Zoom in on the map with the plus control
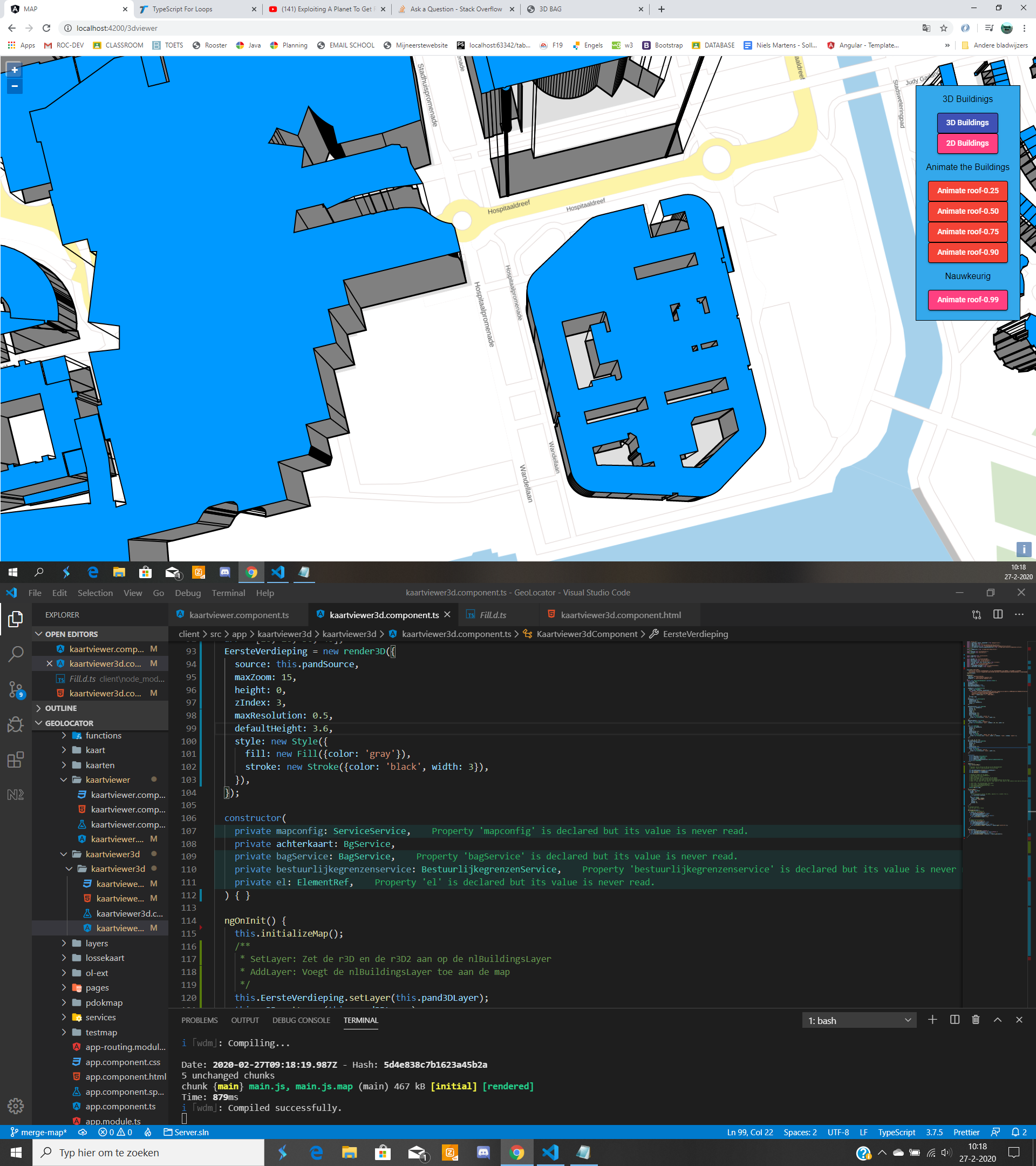The image size is (1036, 1166). [x=13, y=70]
